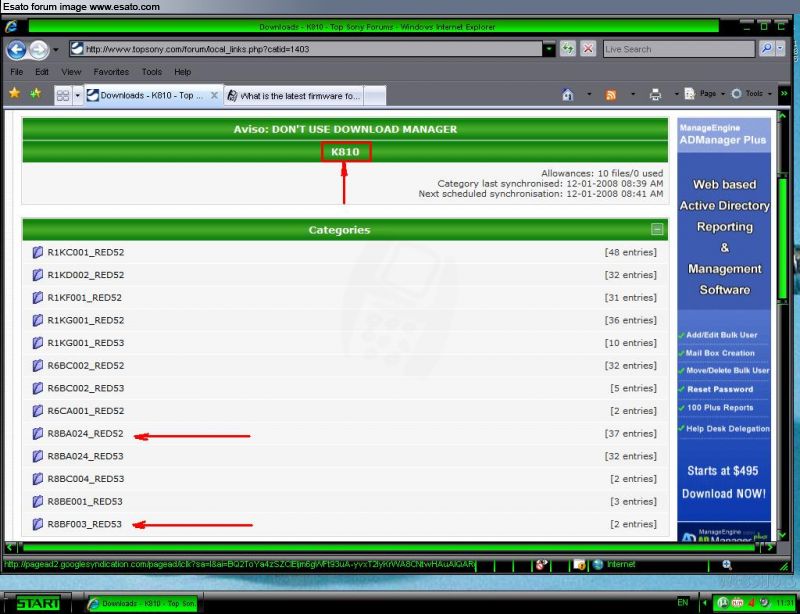Switch to the 'What is the latest firmware' tab

[293, 95]
